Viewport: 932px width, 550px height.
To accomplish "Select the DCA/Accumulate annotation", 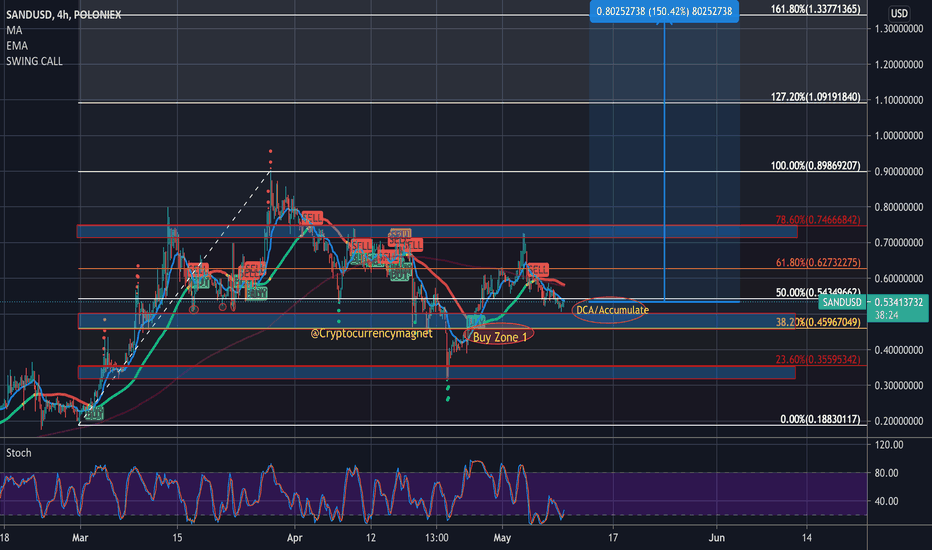I will click(612, 310).
